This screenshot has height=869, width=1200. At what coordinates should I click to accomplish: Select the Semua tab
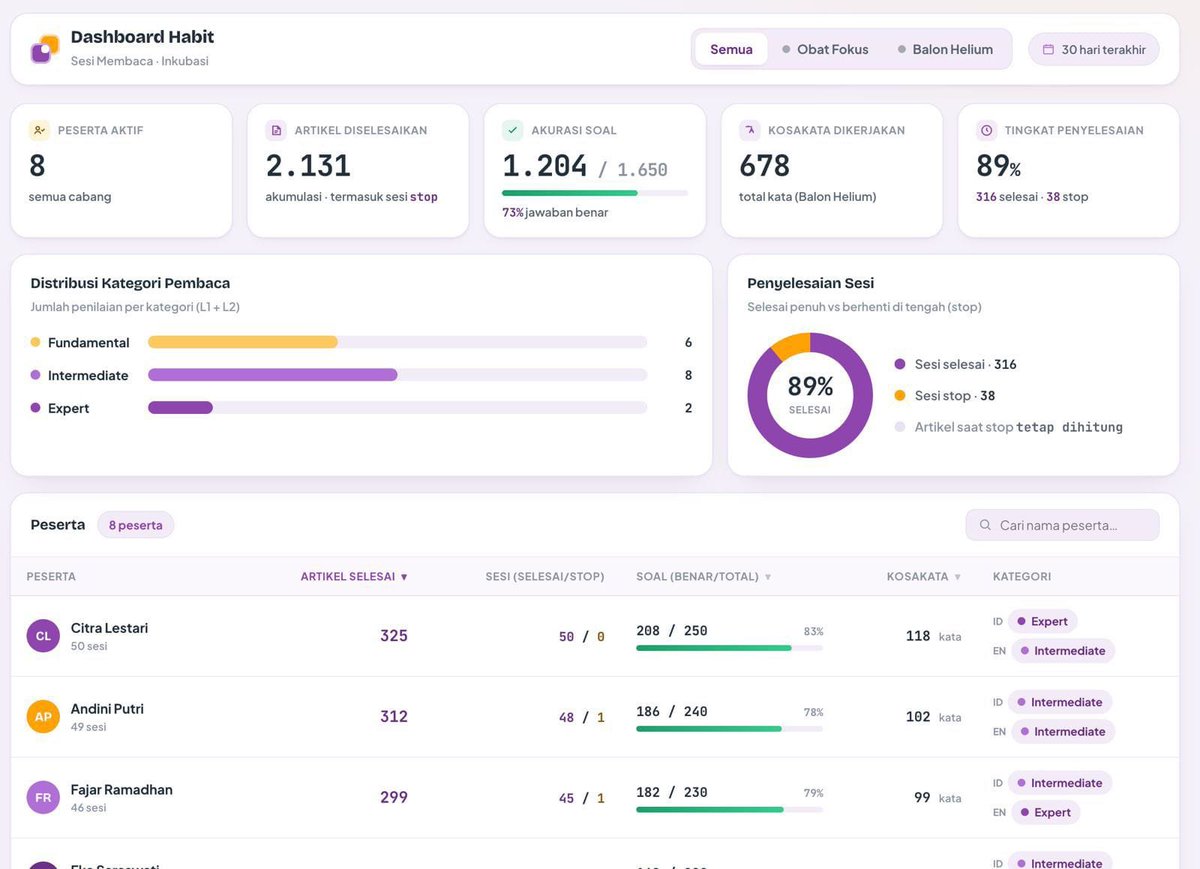(731, 49)
